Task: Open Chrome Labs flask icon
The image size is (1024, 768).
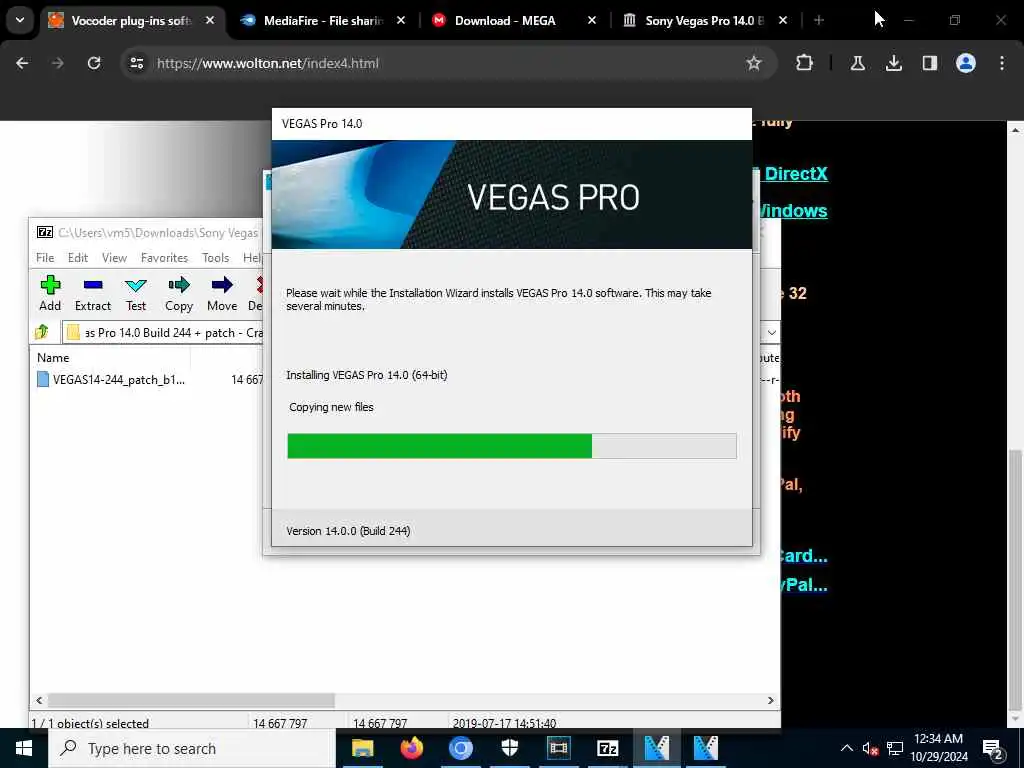Action: click(x=857, y=63)
